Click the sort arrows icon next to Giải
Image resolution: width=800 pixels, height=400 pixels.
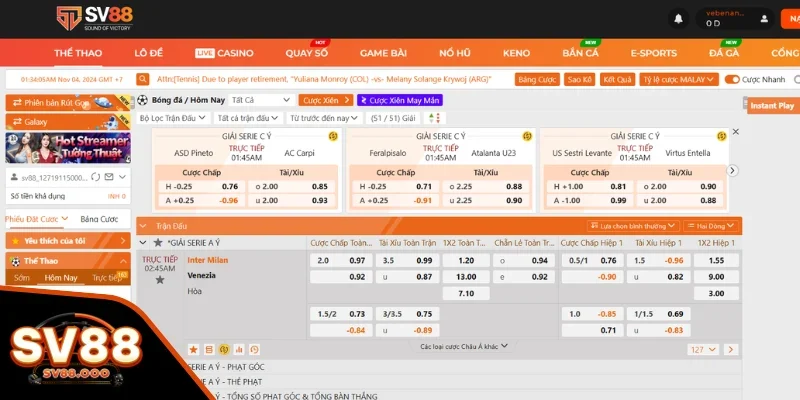pos(434,118)
